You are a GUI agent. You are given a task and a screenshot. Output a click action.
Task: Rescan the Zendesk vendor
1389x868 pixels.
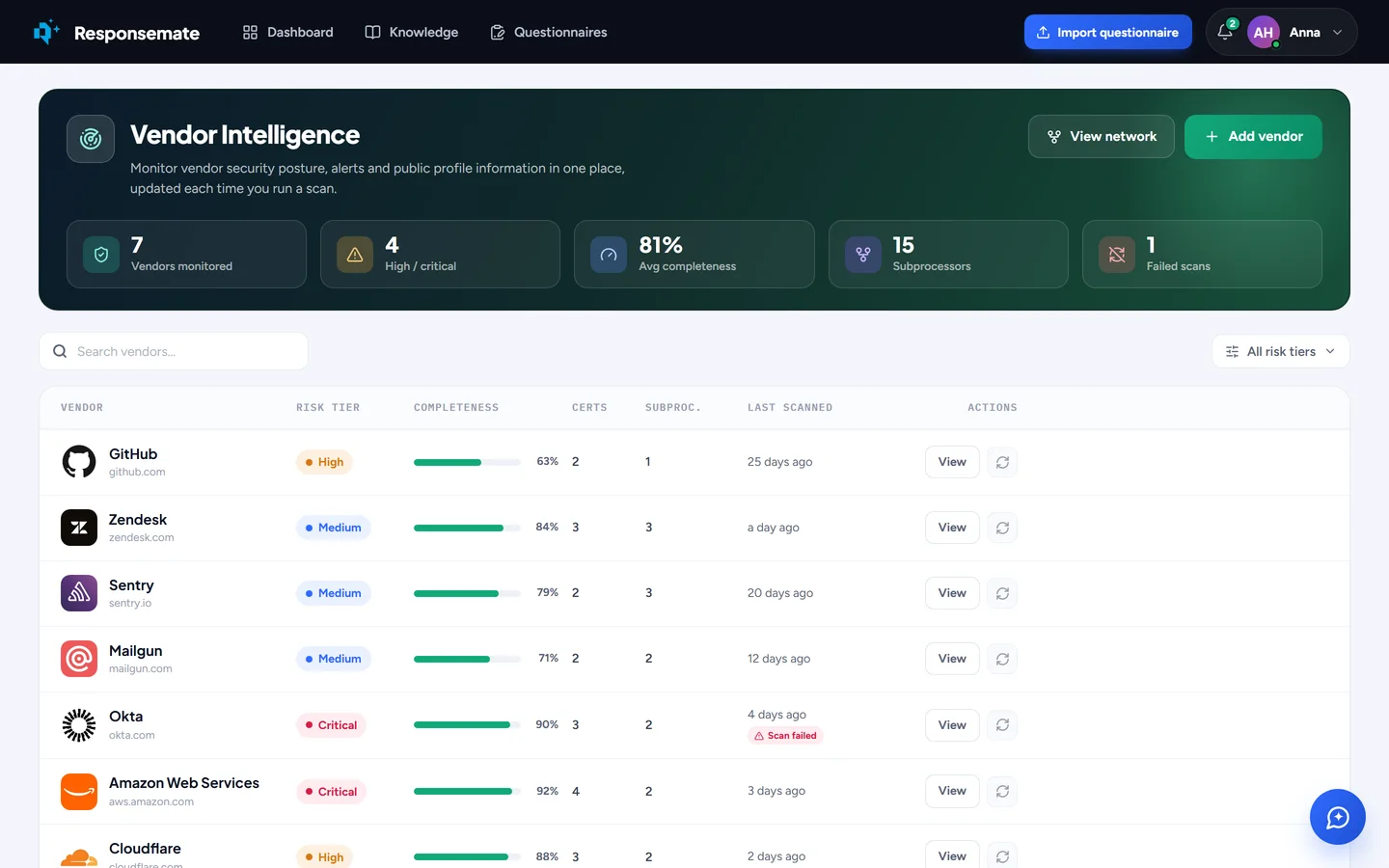1002,528
